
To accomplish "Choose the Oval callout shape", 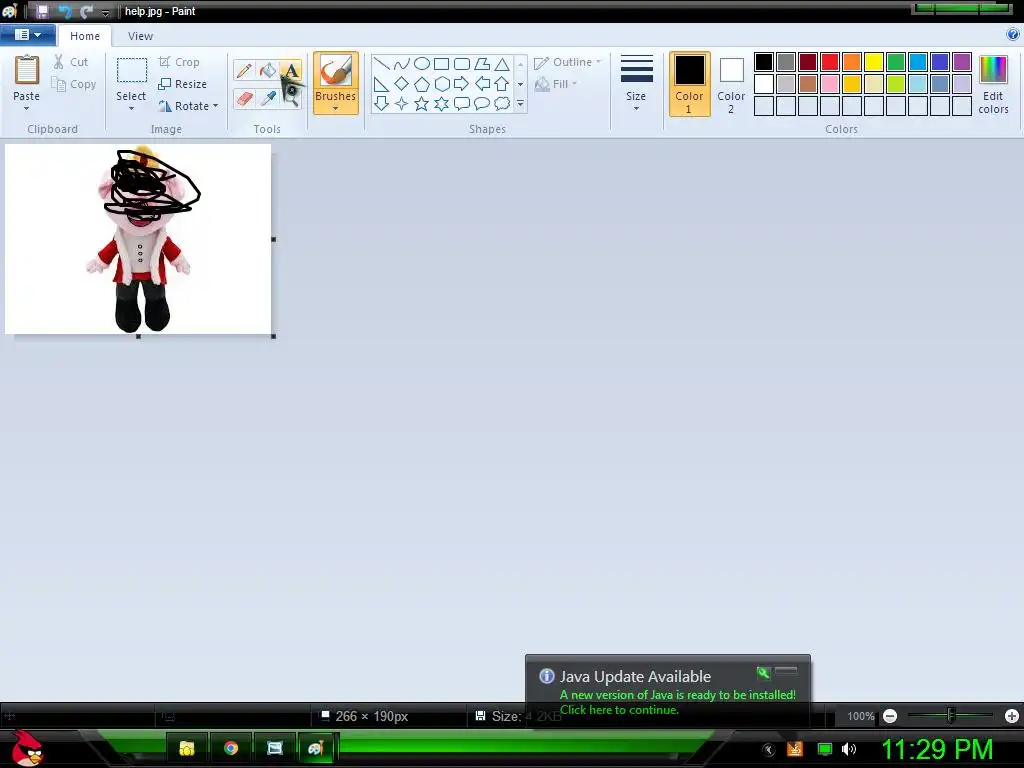I will (x=482, y=103).
